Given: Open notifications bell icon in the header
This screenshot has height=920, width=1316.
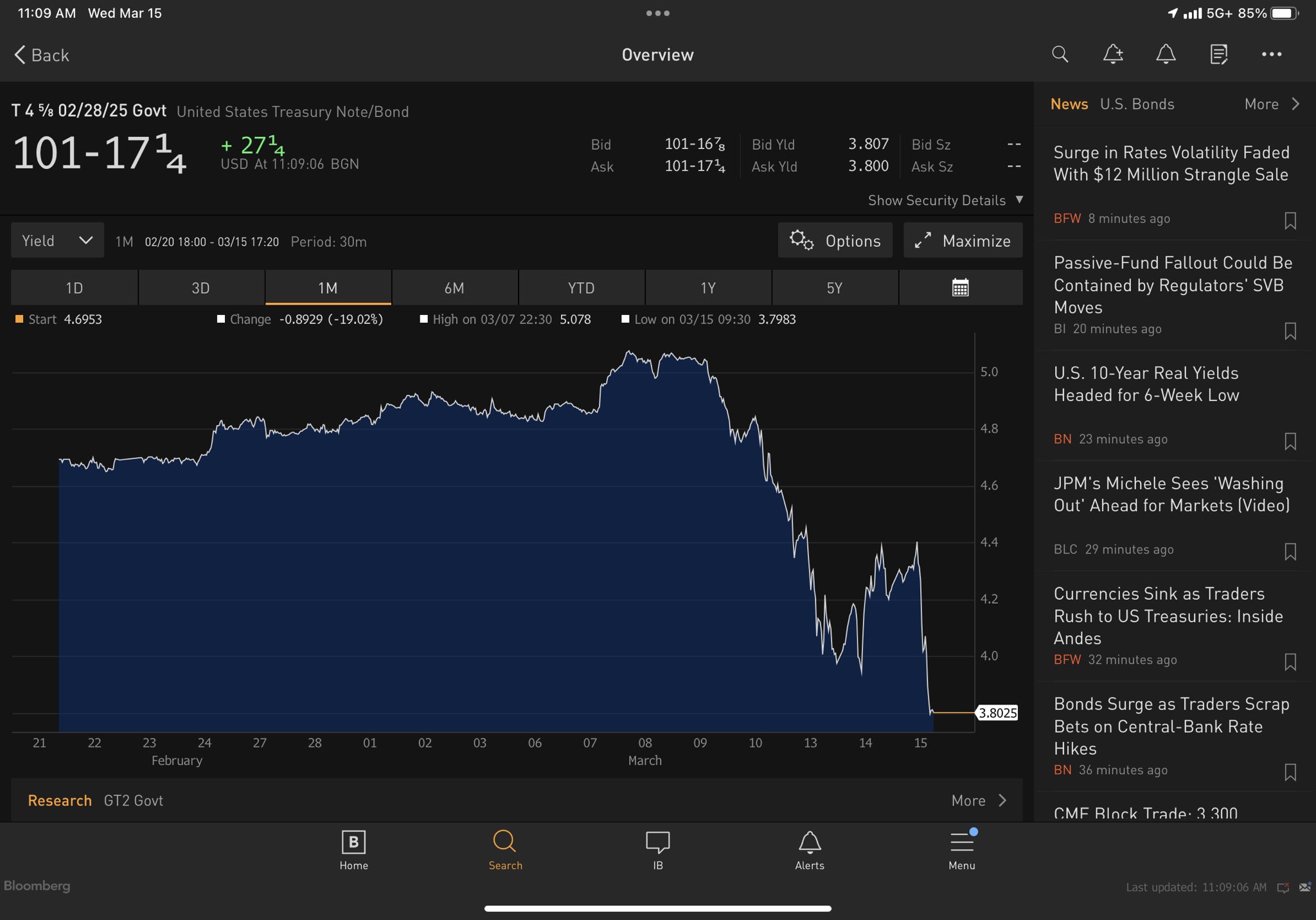Looking at the screenshot, I should click(1166, 55).
